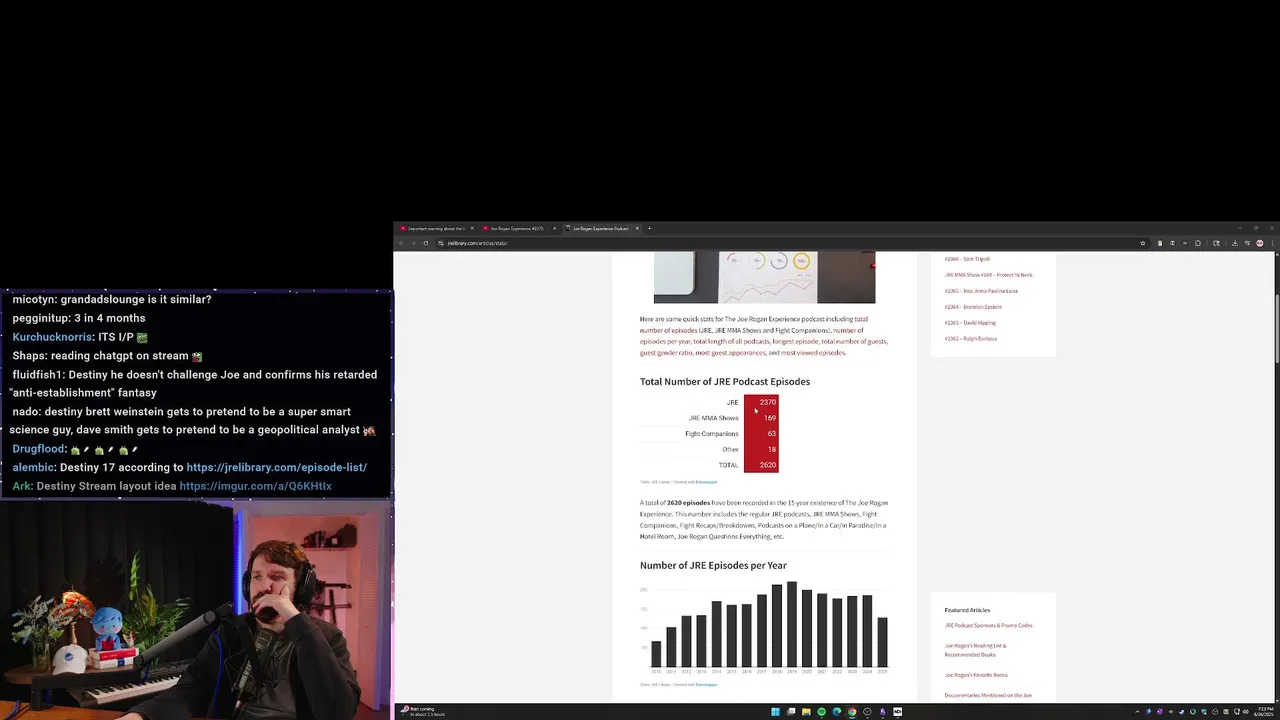This screenshot has height=720, width=1280.
Task: Select the JRE row value 2370 bar
Action: 761,402
